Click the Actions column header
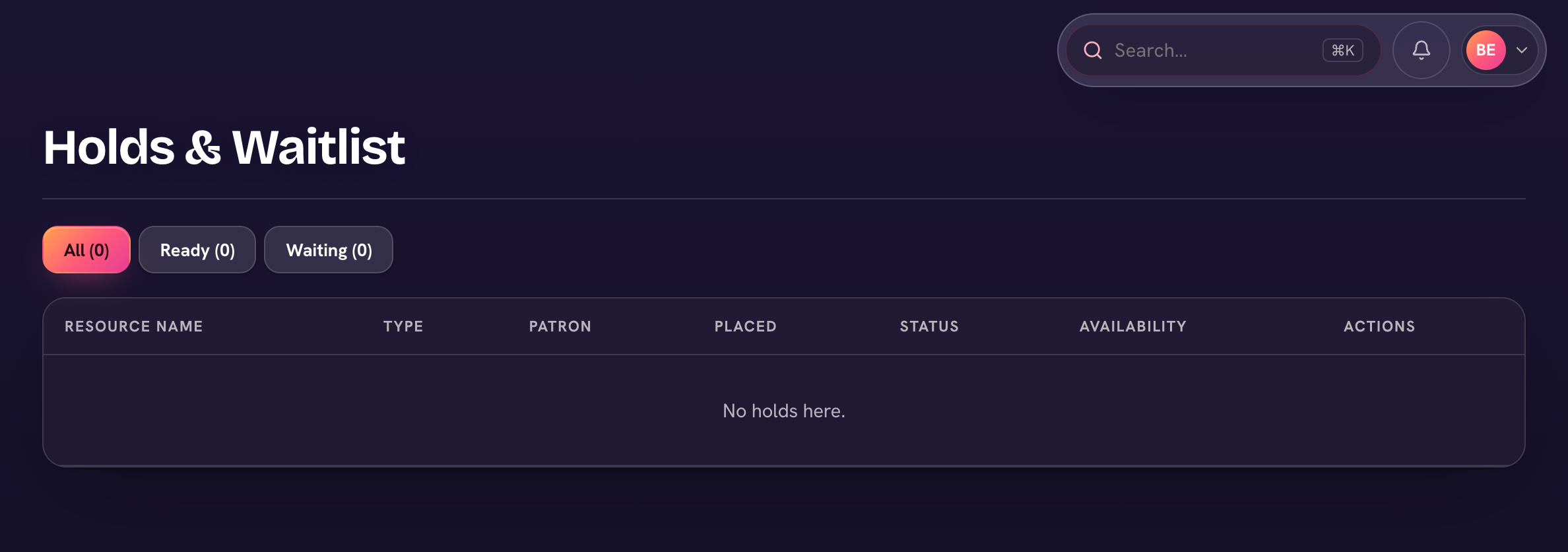 (x=1379, y=326)
